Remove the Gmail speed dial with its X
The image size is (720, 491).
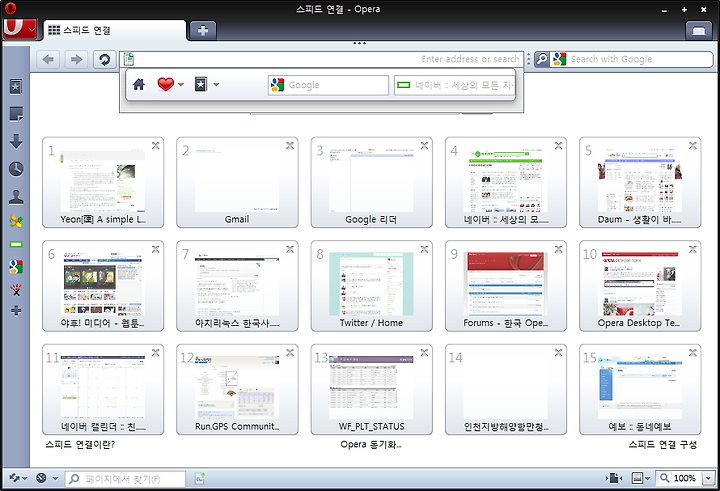click(x=290, y=146)
